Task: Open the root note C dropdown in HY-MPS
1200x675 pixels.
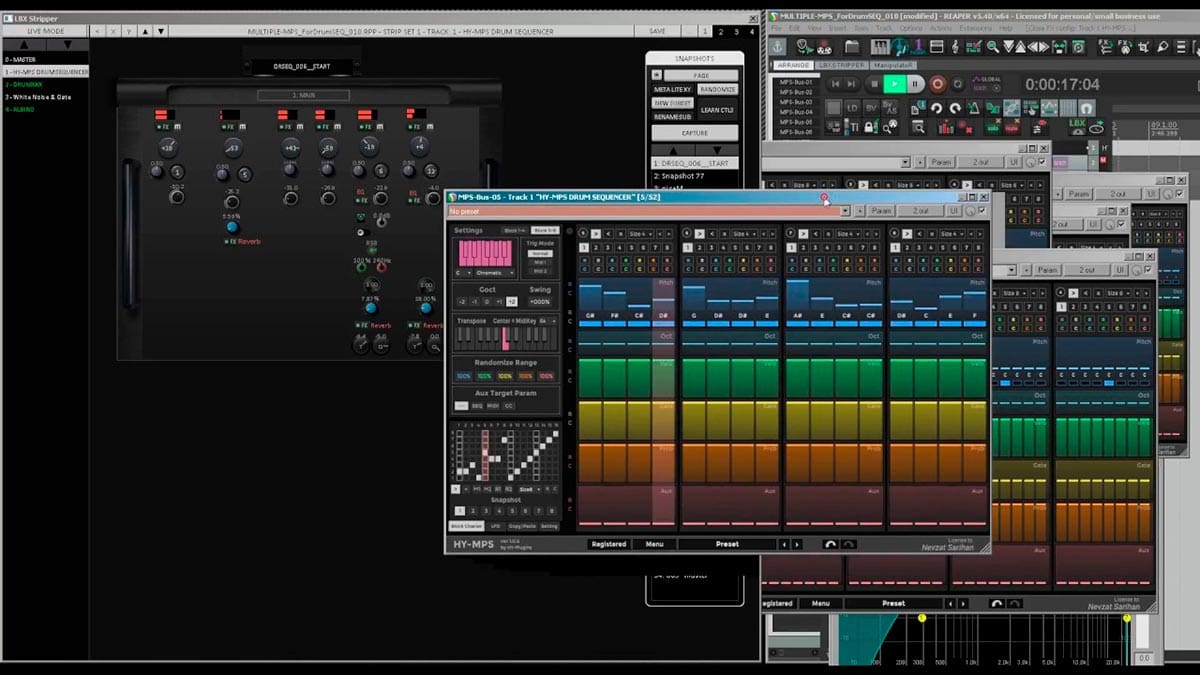Action: [463, 272]
